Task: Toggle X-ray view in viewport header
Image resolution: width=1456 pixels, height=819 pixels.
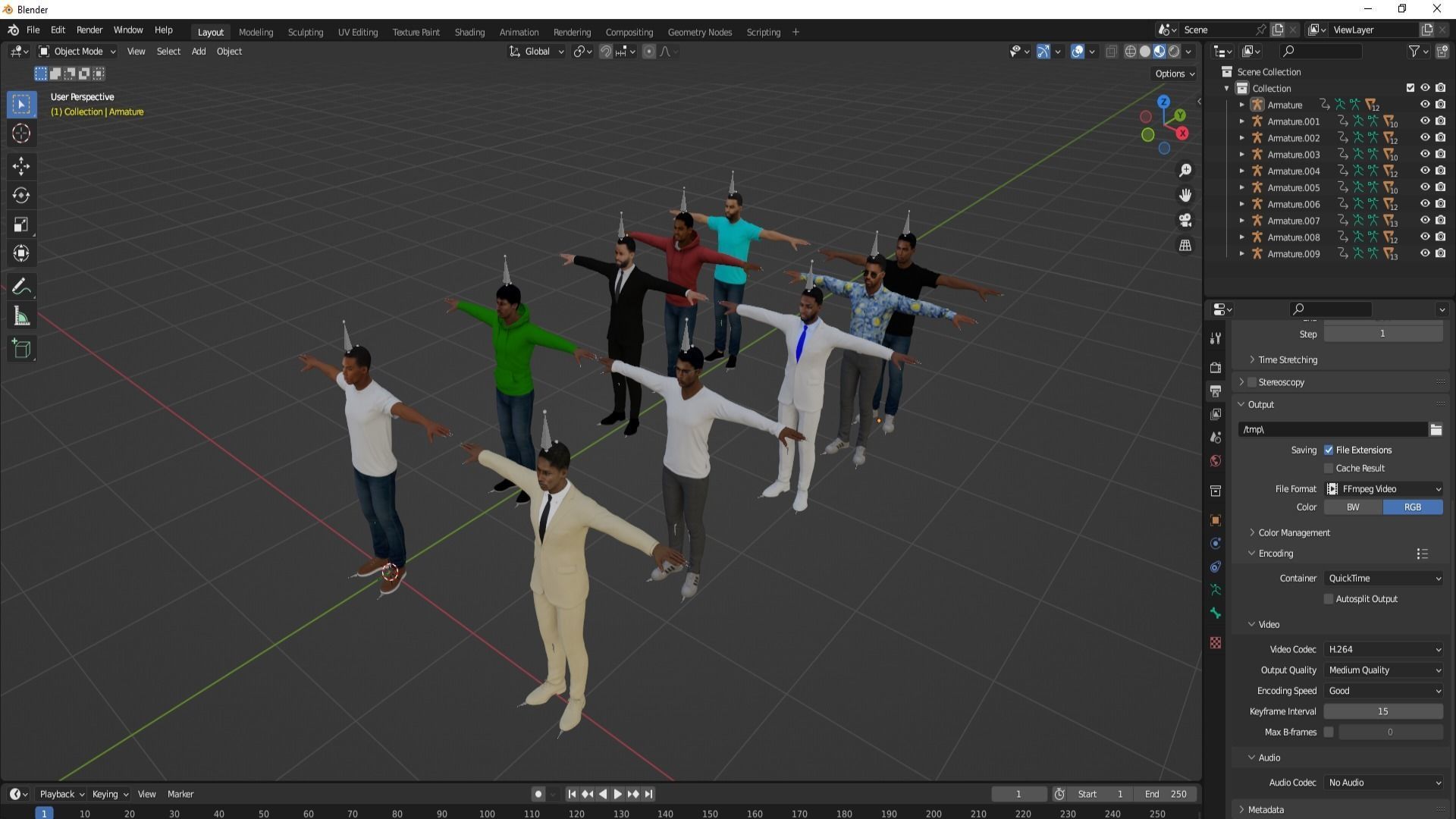Action: 1111,52
